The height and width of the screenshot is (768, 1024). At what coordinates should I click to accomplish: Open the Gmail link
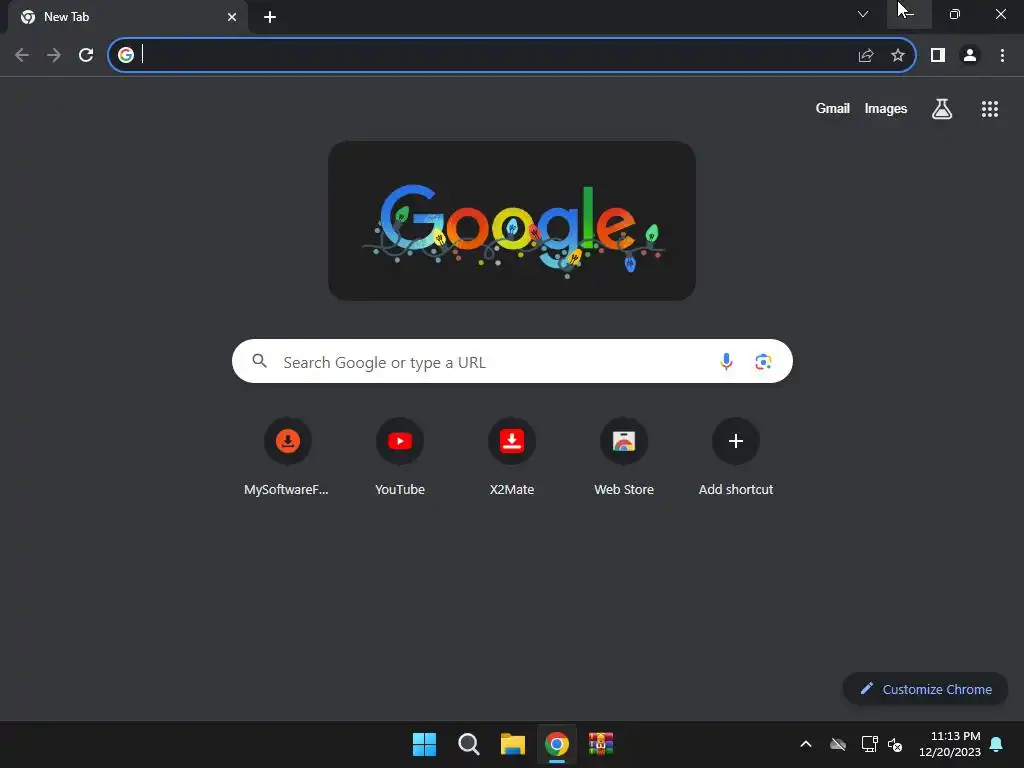coord(833,108)
